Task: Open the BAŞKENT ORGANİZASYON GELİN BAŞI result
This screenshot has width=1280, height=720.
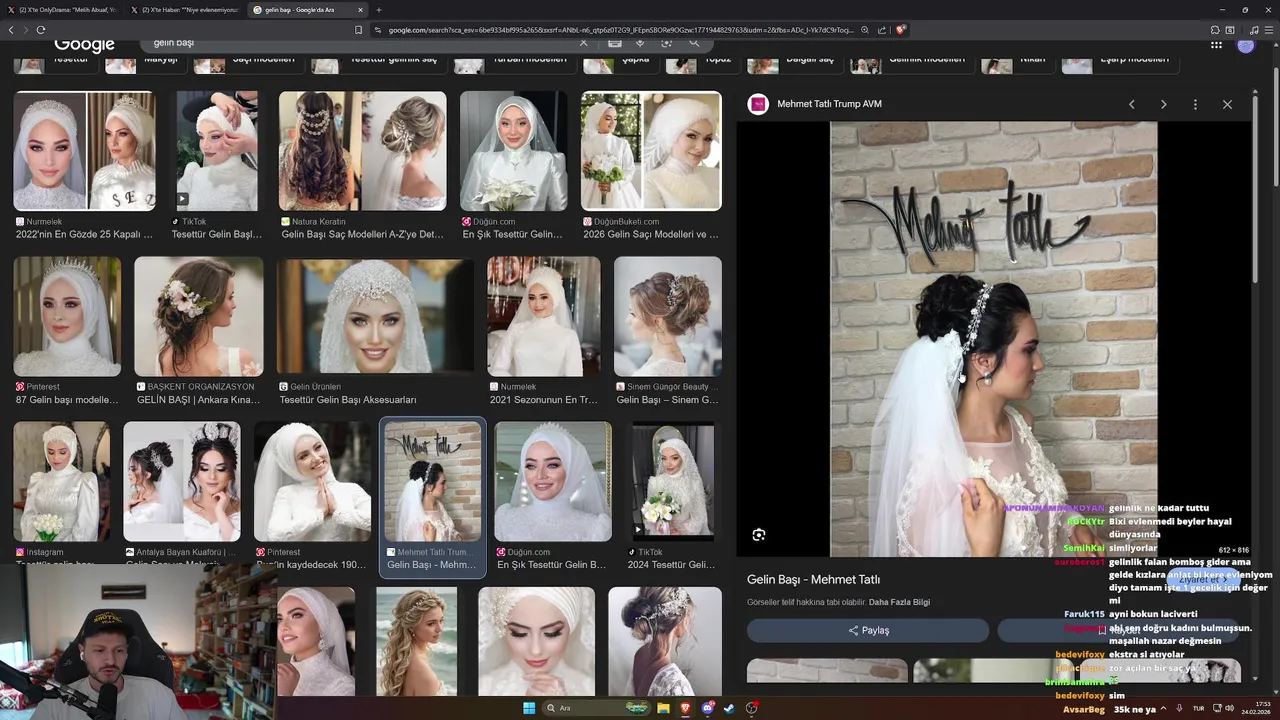Action: 199,331
